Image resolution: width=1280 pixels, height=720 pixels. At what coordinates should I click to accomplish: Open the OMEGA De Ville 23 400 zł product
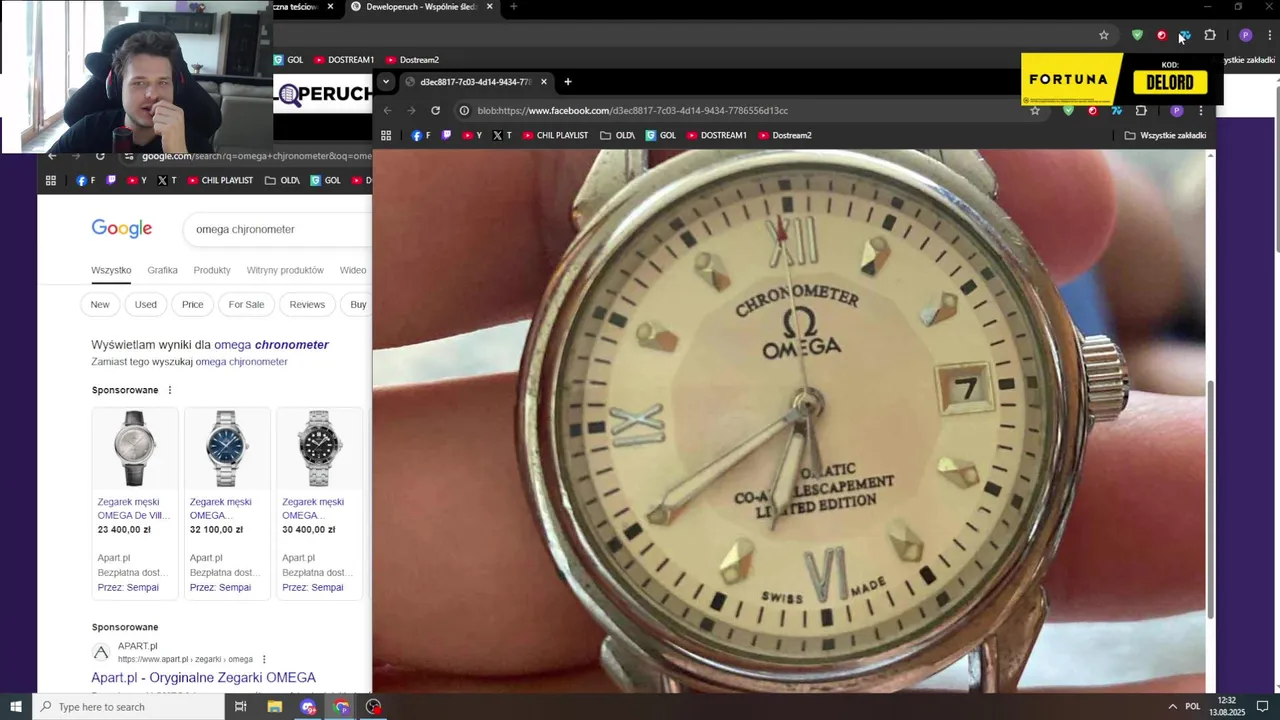tap(134, 502)
